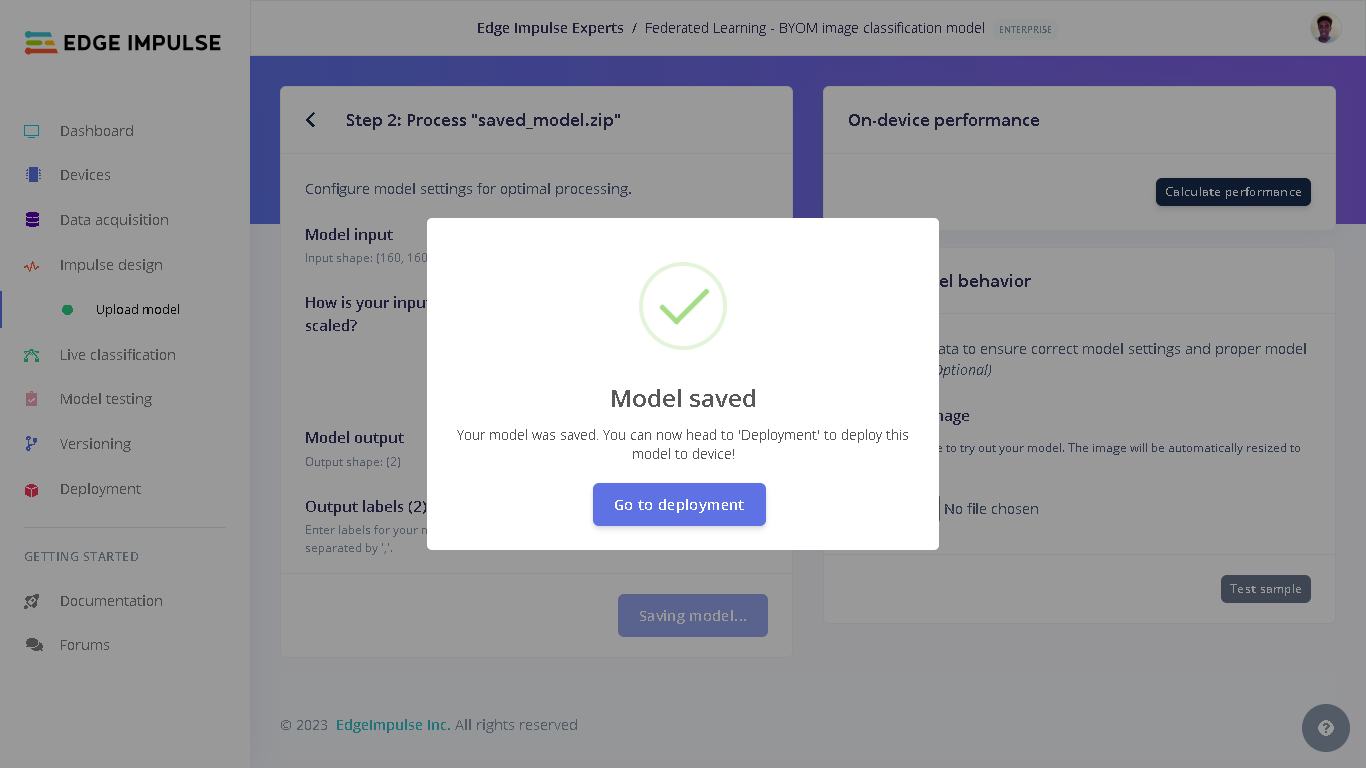Click the Test sample button
Viewport: 1366px width, 768px height.
coord(1265,589)
